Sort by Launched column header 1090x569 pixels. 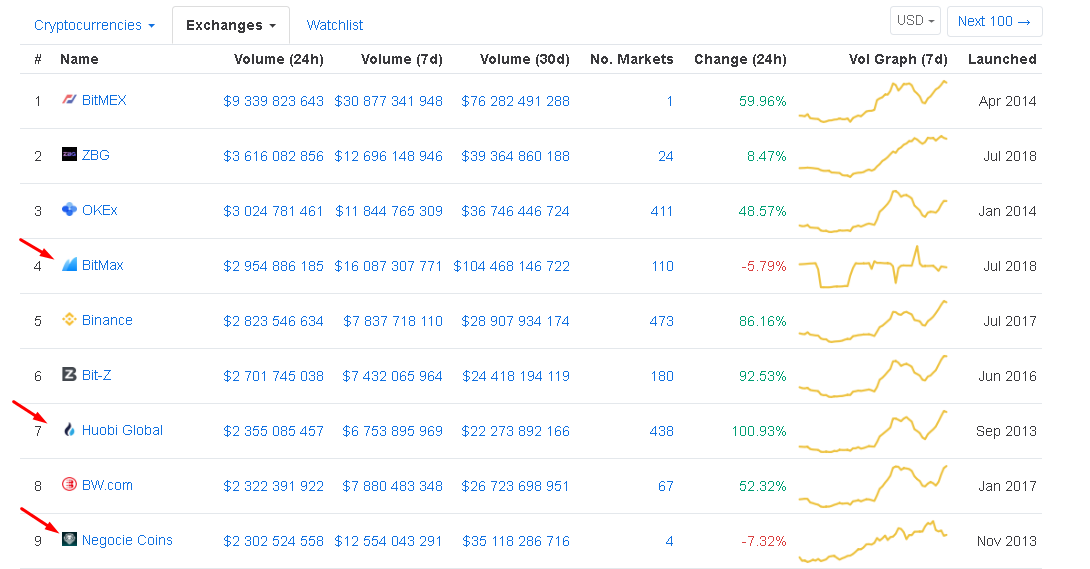click(1002, 59)
